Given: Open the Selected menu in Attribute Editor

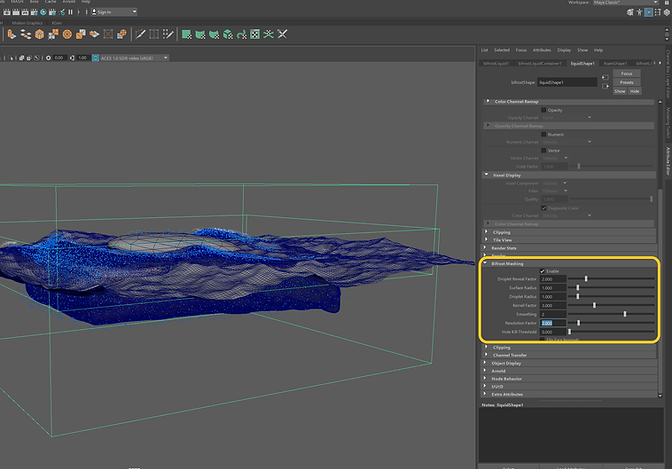Looking at the screenshot, I should pyautogui.click(x=501, y=50).
